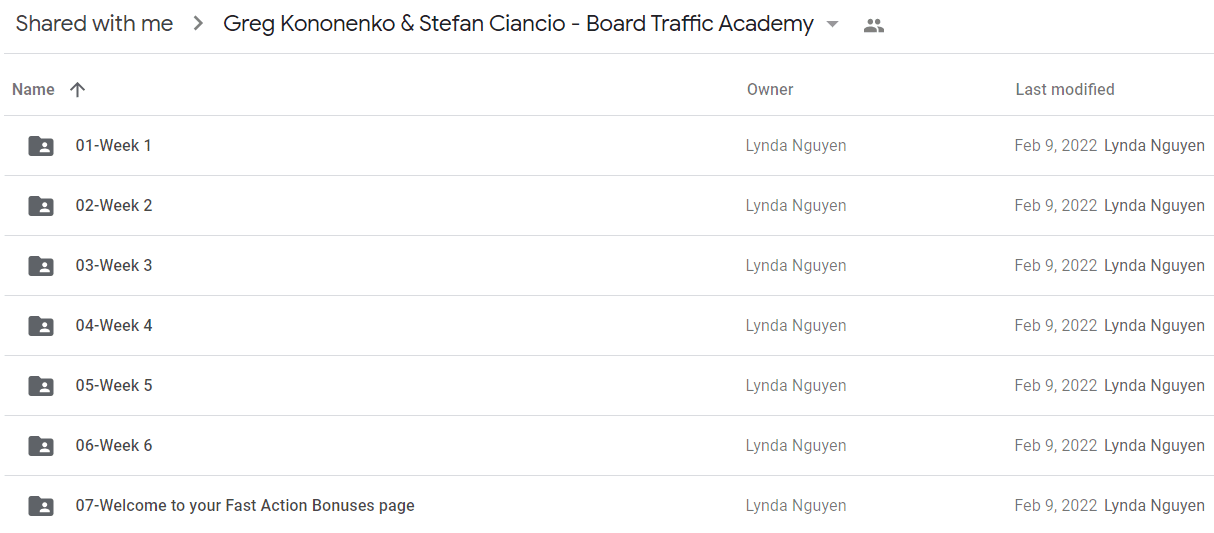Select the 02-Week 2 shared folder icon

pos(41,206)
